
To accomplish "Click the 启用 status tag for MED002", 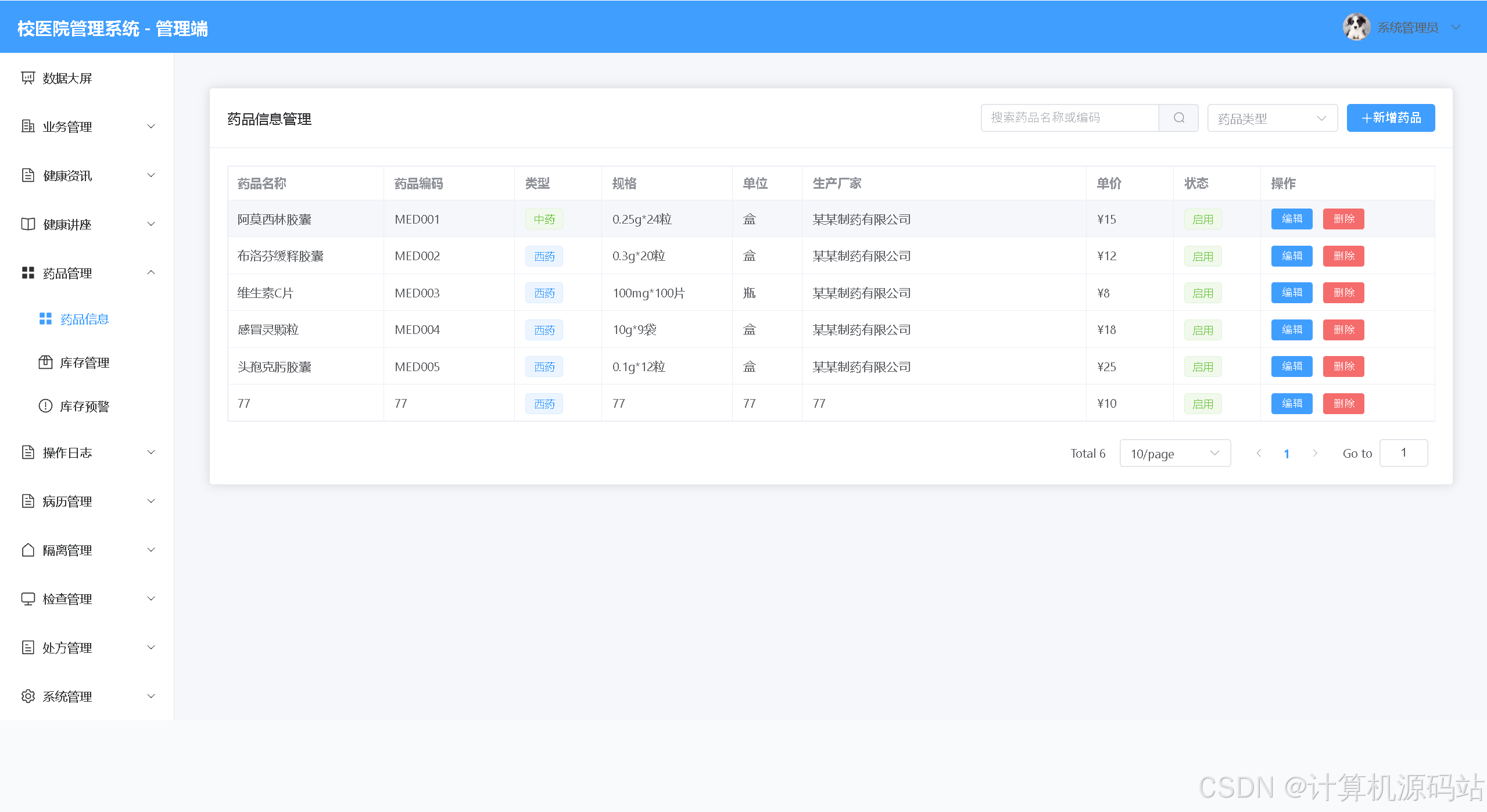I will 1203,256.
